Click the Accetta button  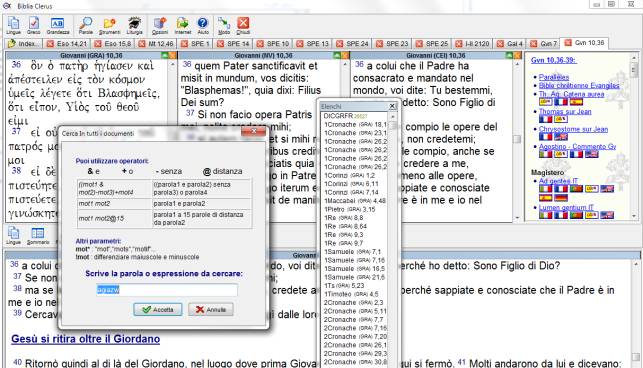(x=158, y=309)
